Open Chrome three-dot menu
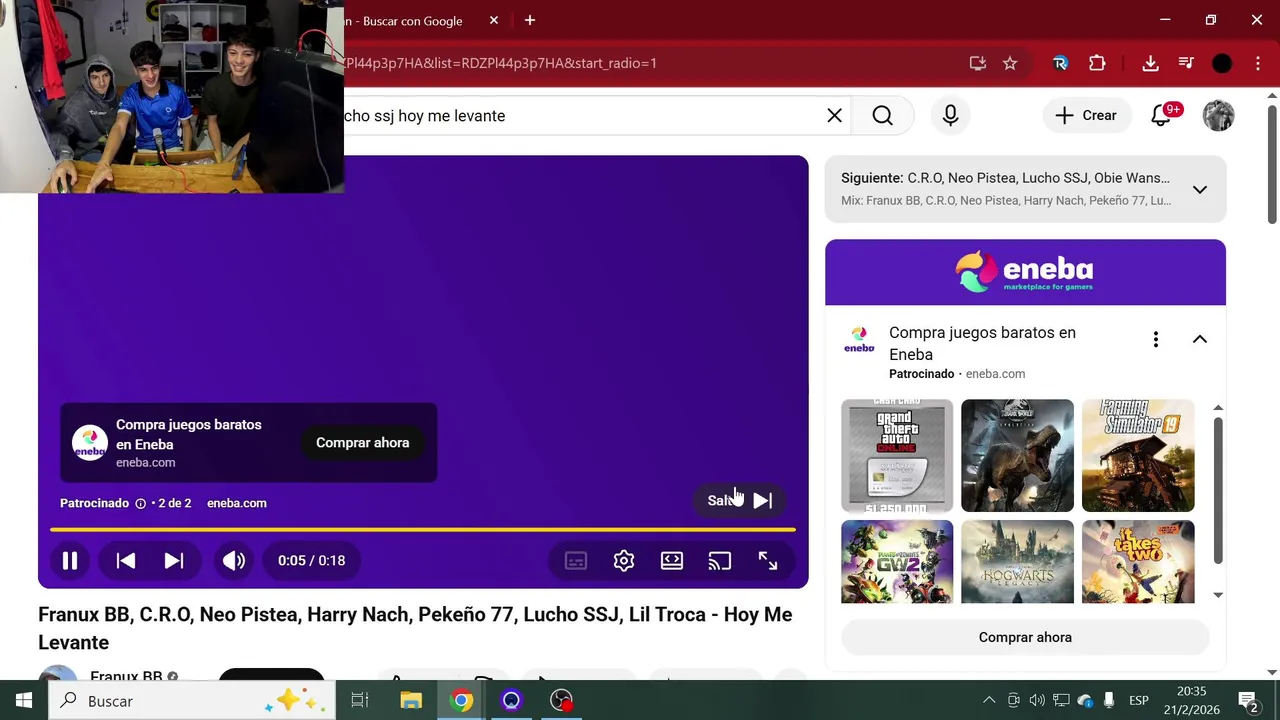 tap(1257, 63)
